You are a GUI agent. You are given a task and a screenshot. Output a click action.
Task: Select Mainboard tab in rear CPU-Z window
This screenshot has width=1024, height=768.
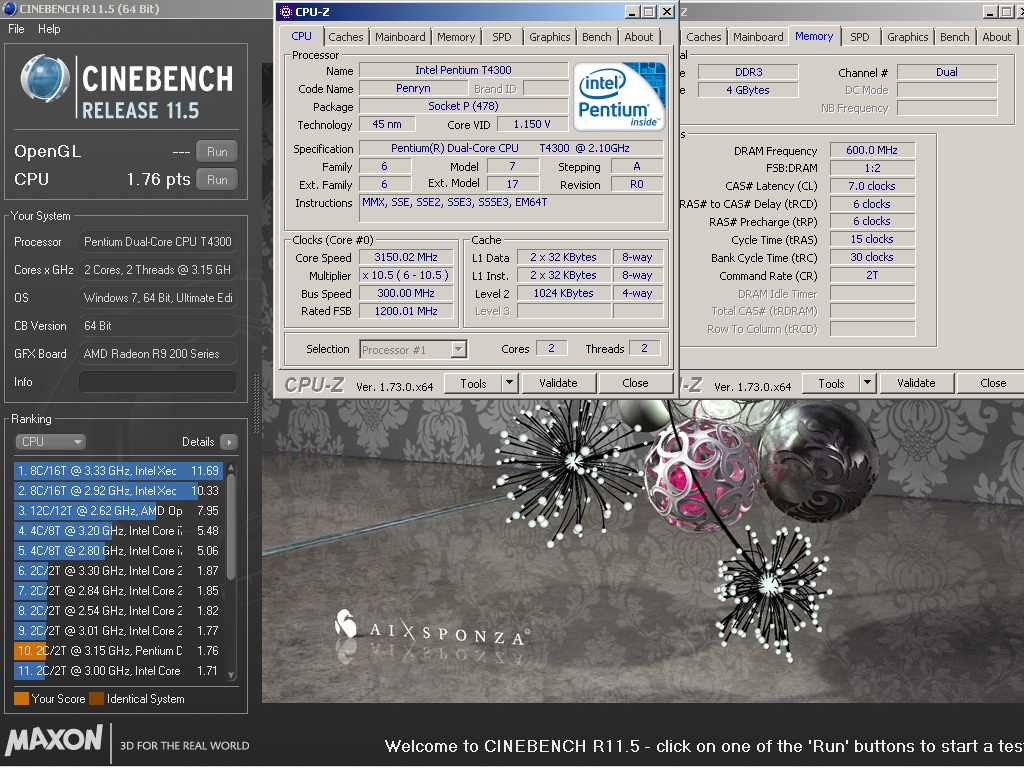(x=758, y=37)
